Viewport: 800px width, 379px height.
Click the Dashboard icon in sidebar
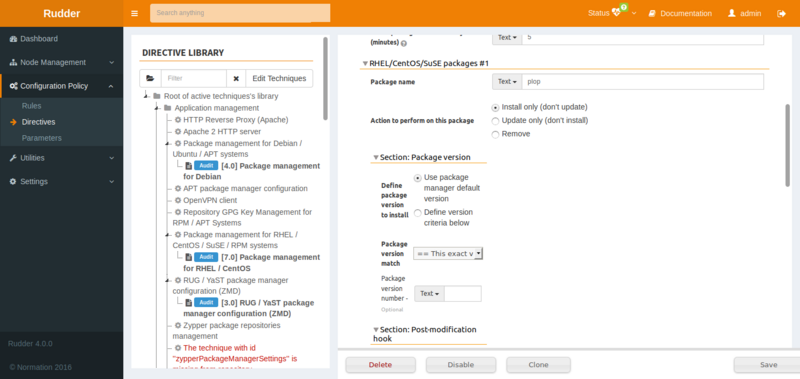[13, 39]
